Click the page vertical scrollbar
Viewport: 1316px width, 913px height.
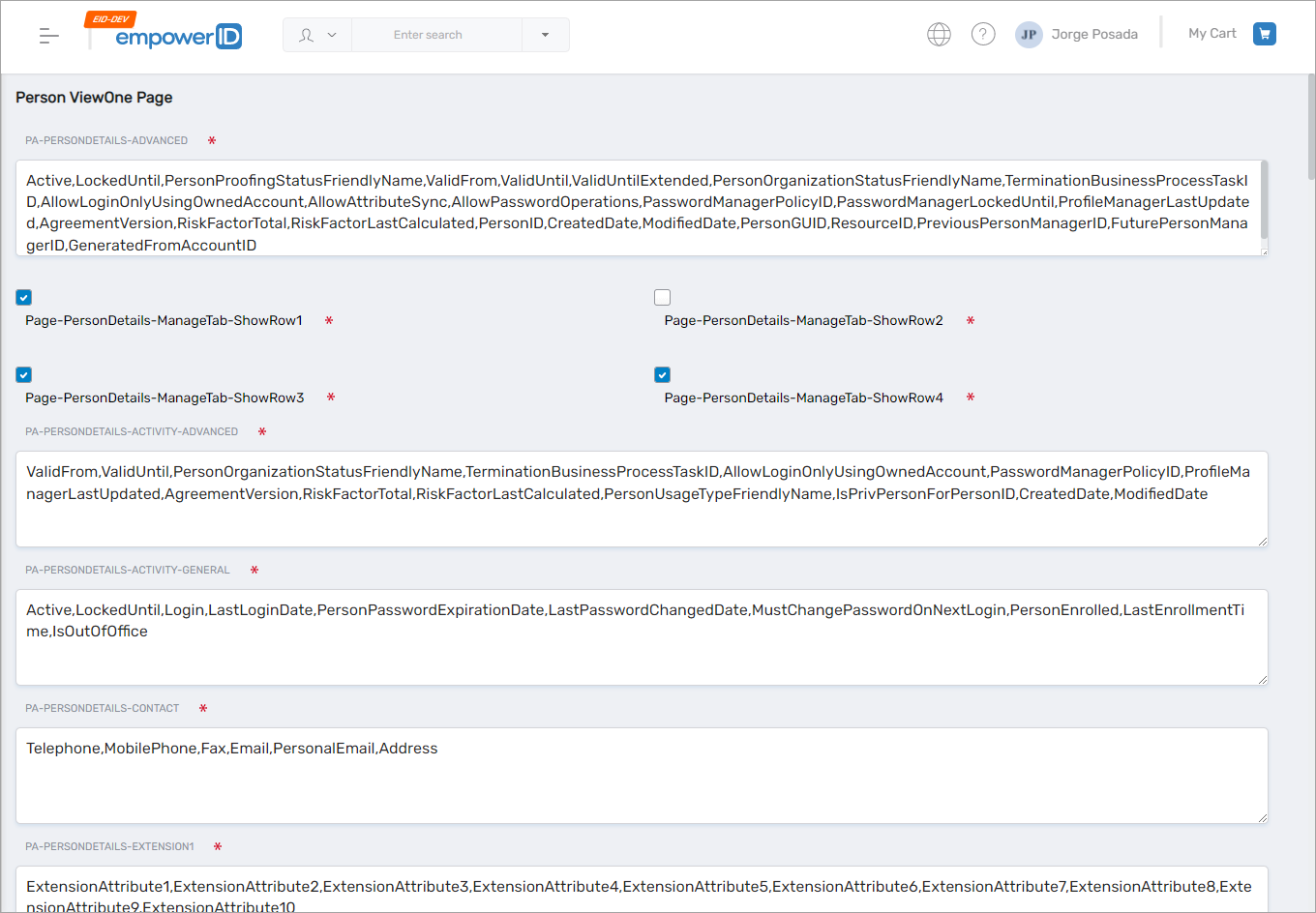click(1310, 126)
